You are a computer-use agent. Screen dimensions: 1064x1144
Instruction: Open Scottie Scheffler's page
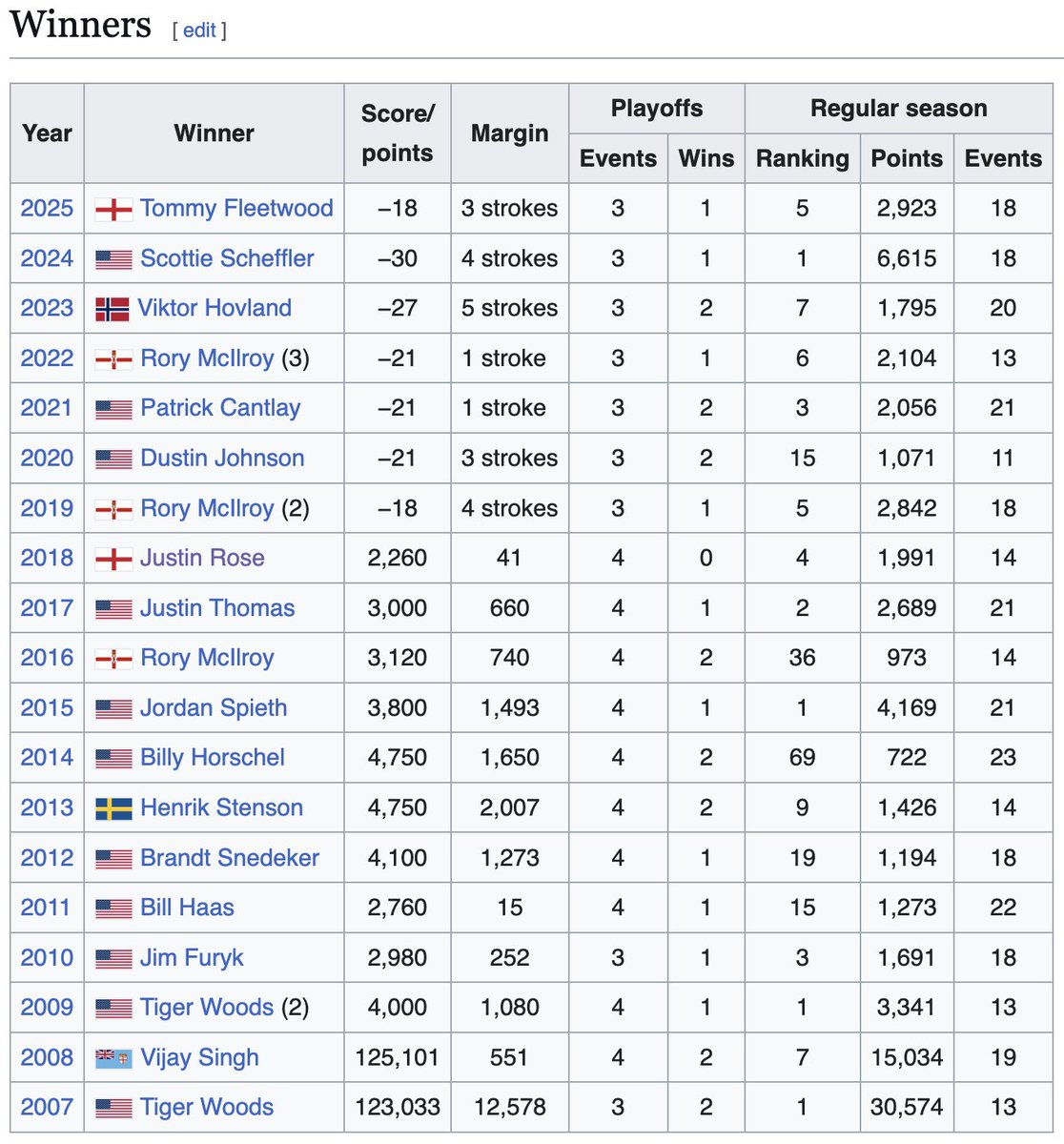click(x=227, y=258)
